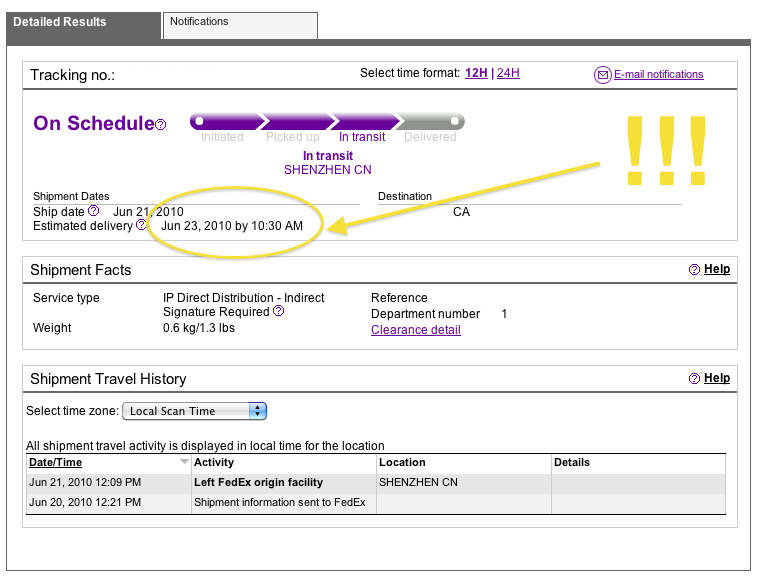Click help icon beside On Schedule

(x=161, y=125)
